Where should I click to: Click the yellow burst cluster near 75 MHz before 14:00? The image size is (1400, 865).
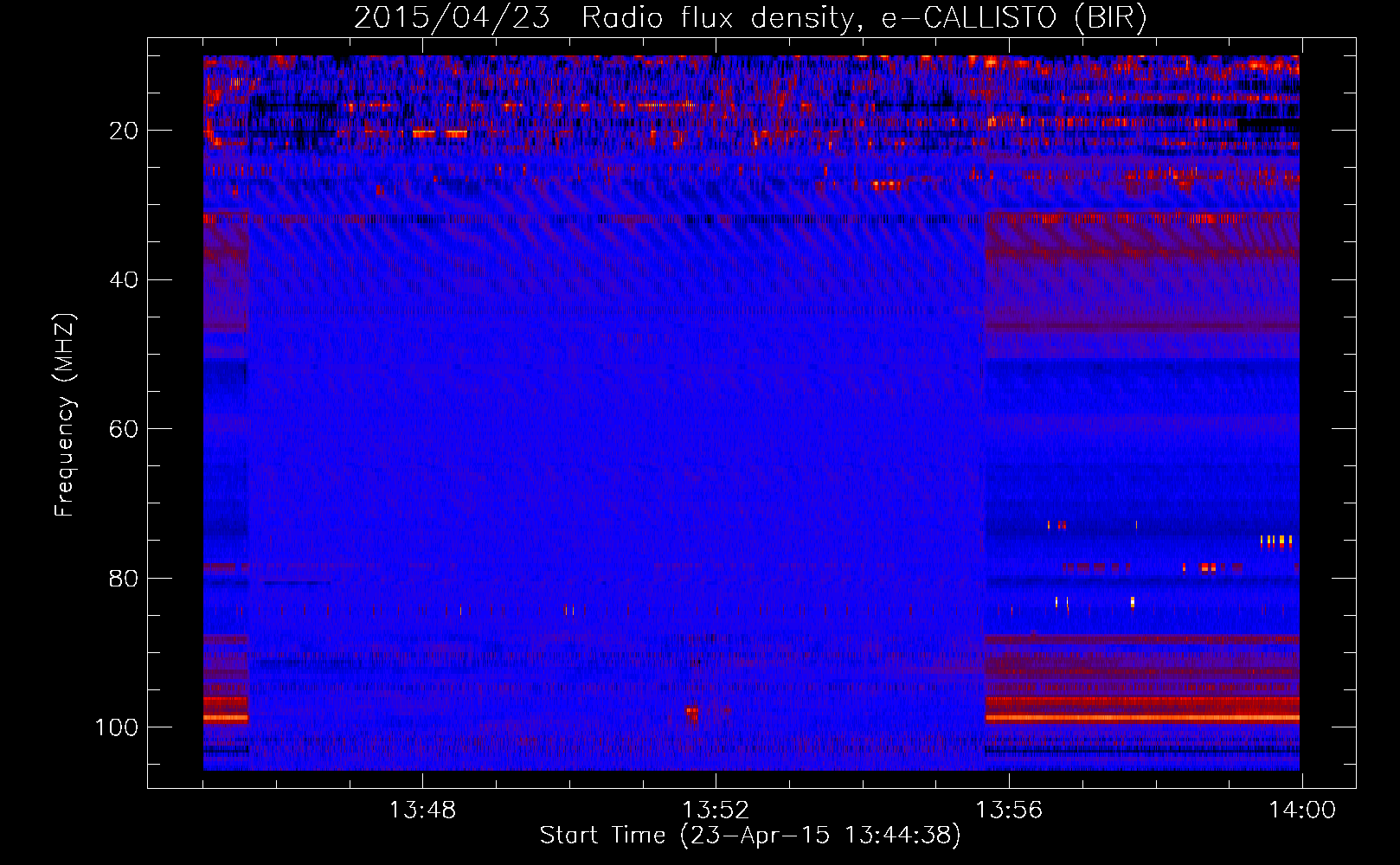tap(1276, 541)
